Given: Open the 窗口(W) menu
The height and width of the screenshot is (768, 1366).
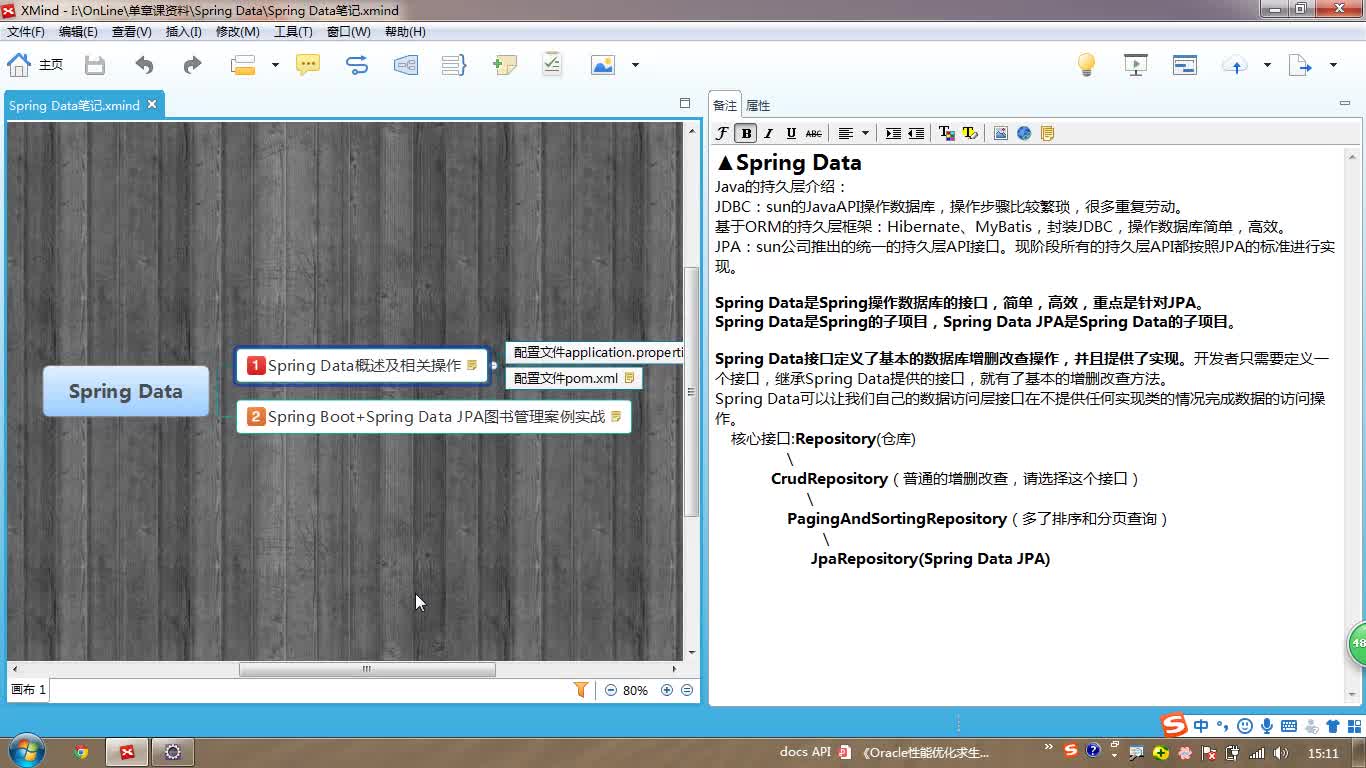Looking at the screenshot, I should pyautogui.click(x=349, y=32).
